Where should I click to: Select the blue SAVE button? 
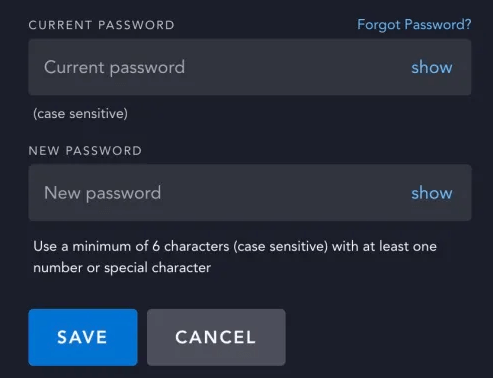click(83, 337)
